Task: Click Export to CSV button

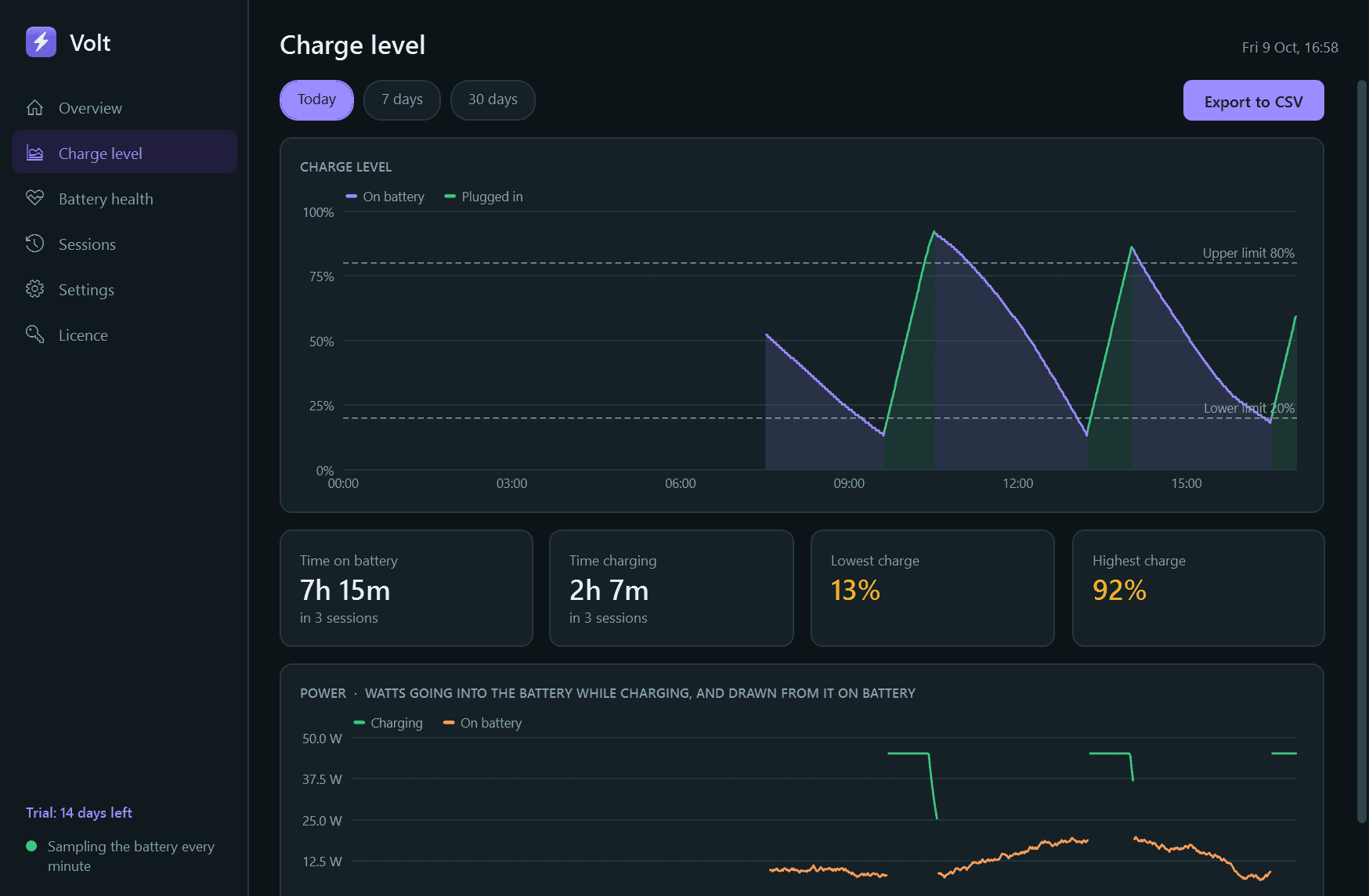Action: (x=1253, y=100)
